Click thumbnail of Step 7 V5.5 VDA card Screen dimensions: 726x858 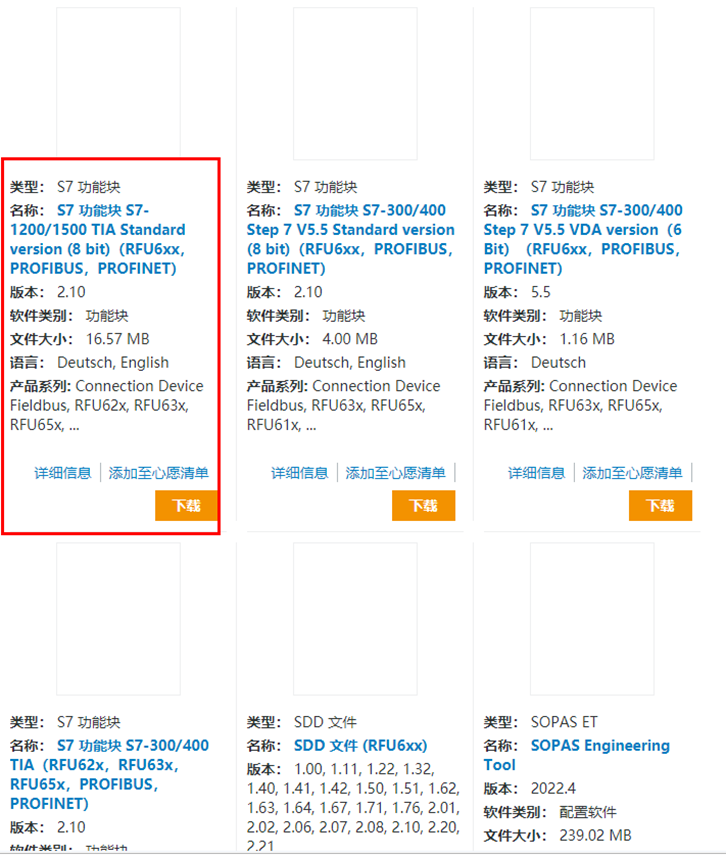tap(592, 83)
